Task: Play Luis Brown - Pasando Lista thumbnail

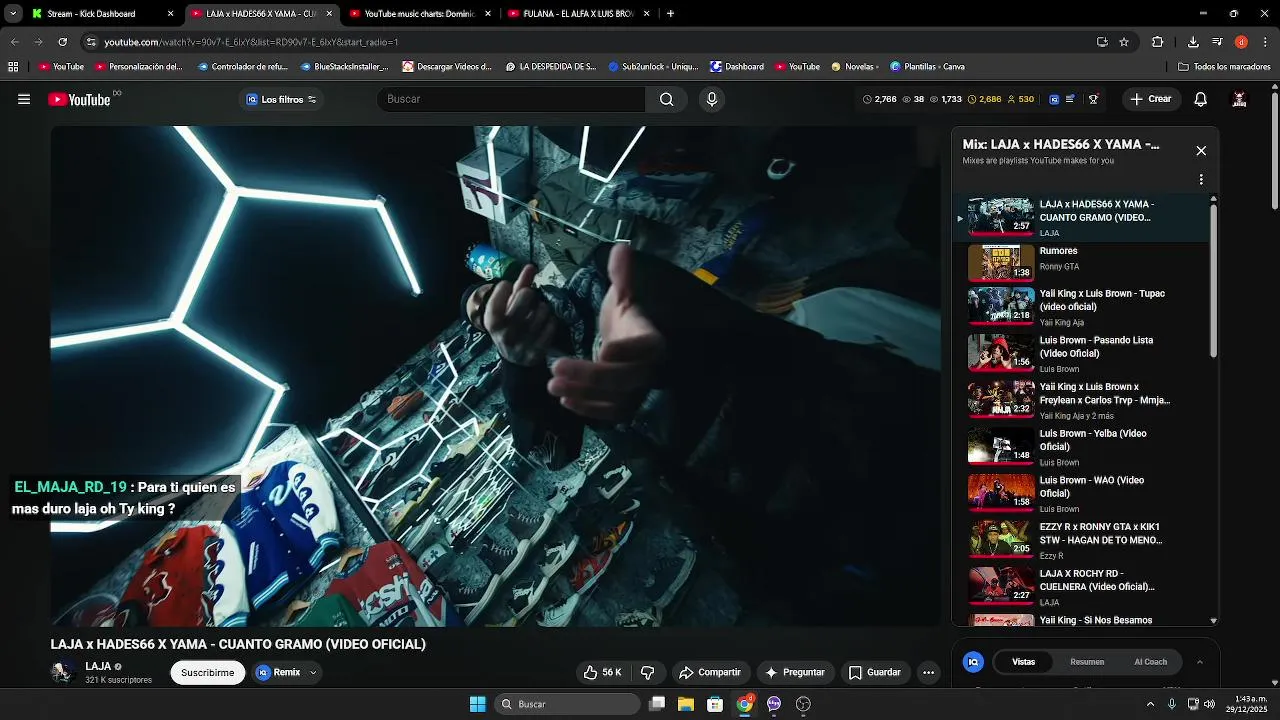Action: pyautogui.click(x=1001, y=352)
